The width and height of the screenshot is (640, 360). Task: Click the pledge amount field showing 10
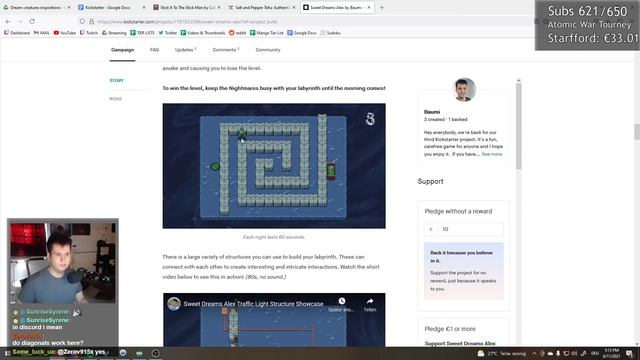pos(470,229)
